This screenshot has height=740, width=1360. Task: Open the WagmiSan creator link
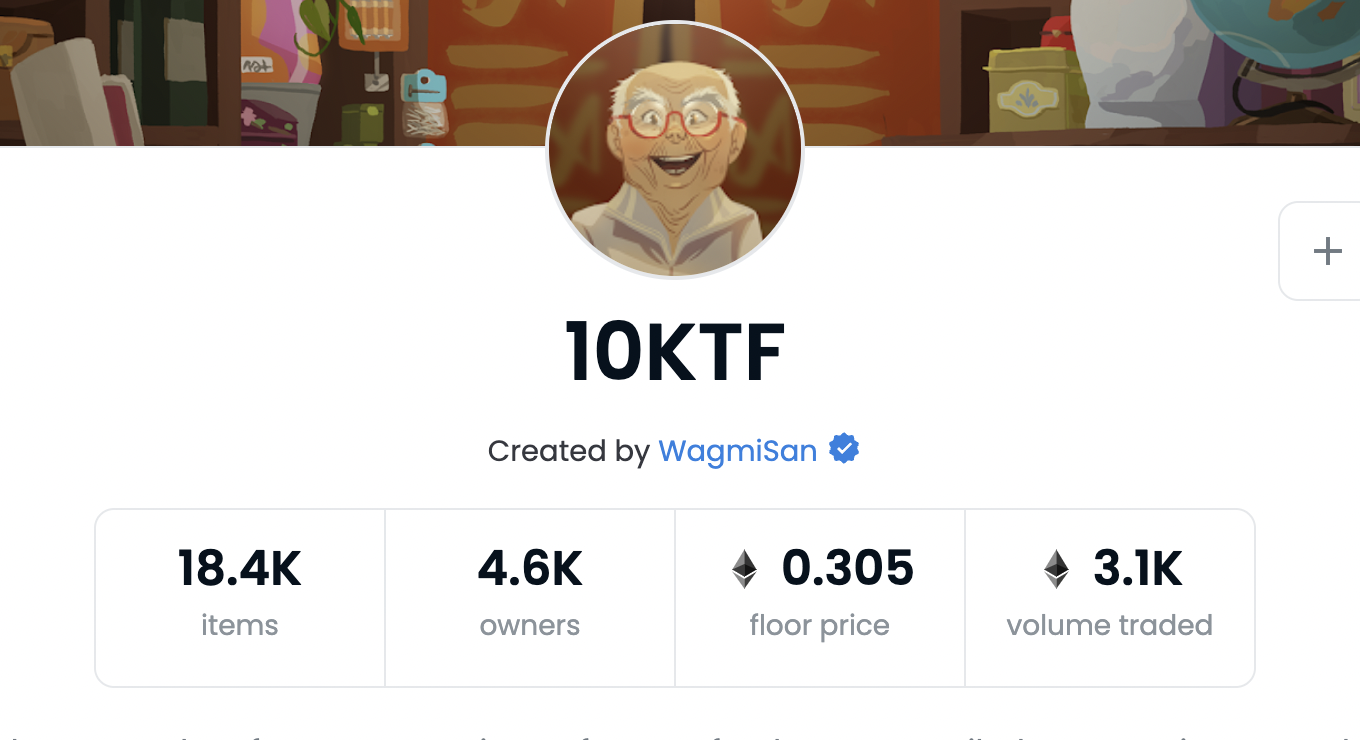tap(737, 451)
